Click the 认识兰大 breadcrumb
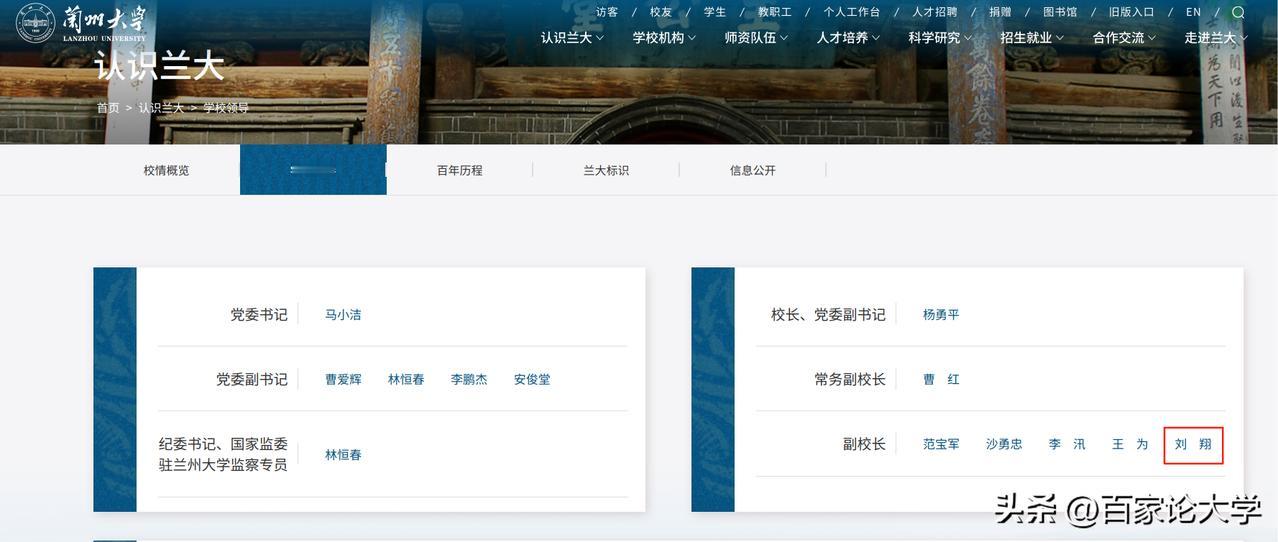The height and width of the screenshot is (542, 1278). (161, 108)
